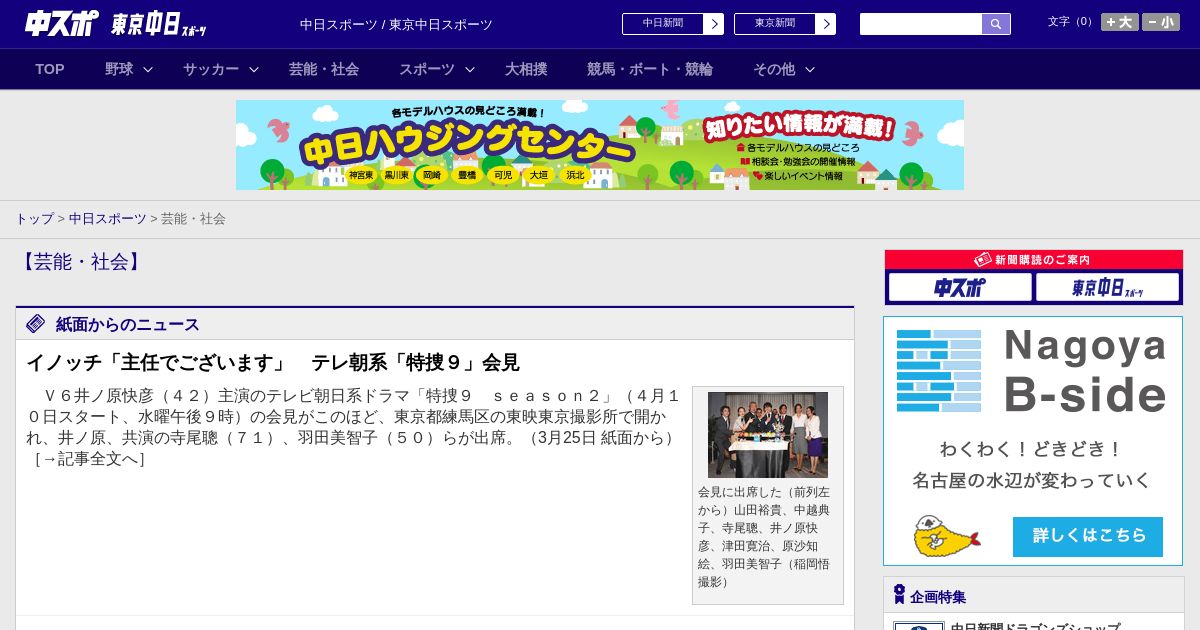The width and height of the screenshot is (1200, 630).
Task: Click 中スポ subscription button in sidebar
Action: tap(960, 287)
